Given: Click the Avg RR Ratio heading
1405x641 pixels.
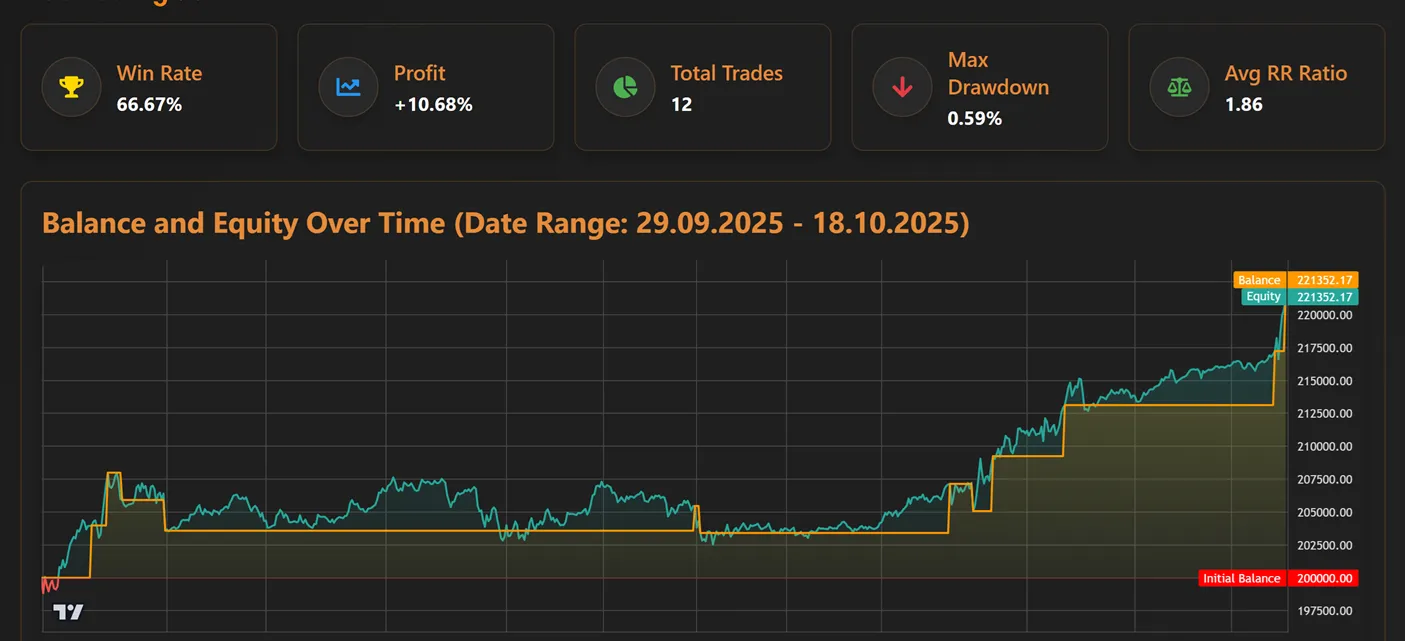Looking at the screenshot, I should point(1286,73).
